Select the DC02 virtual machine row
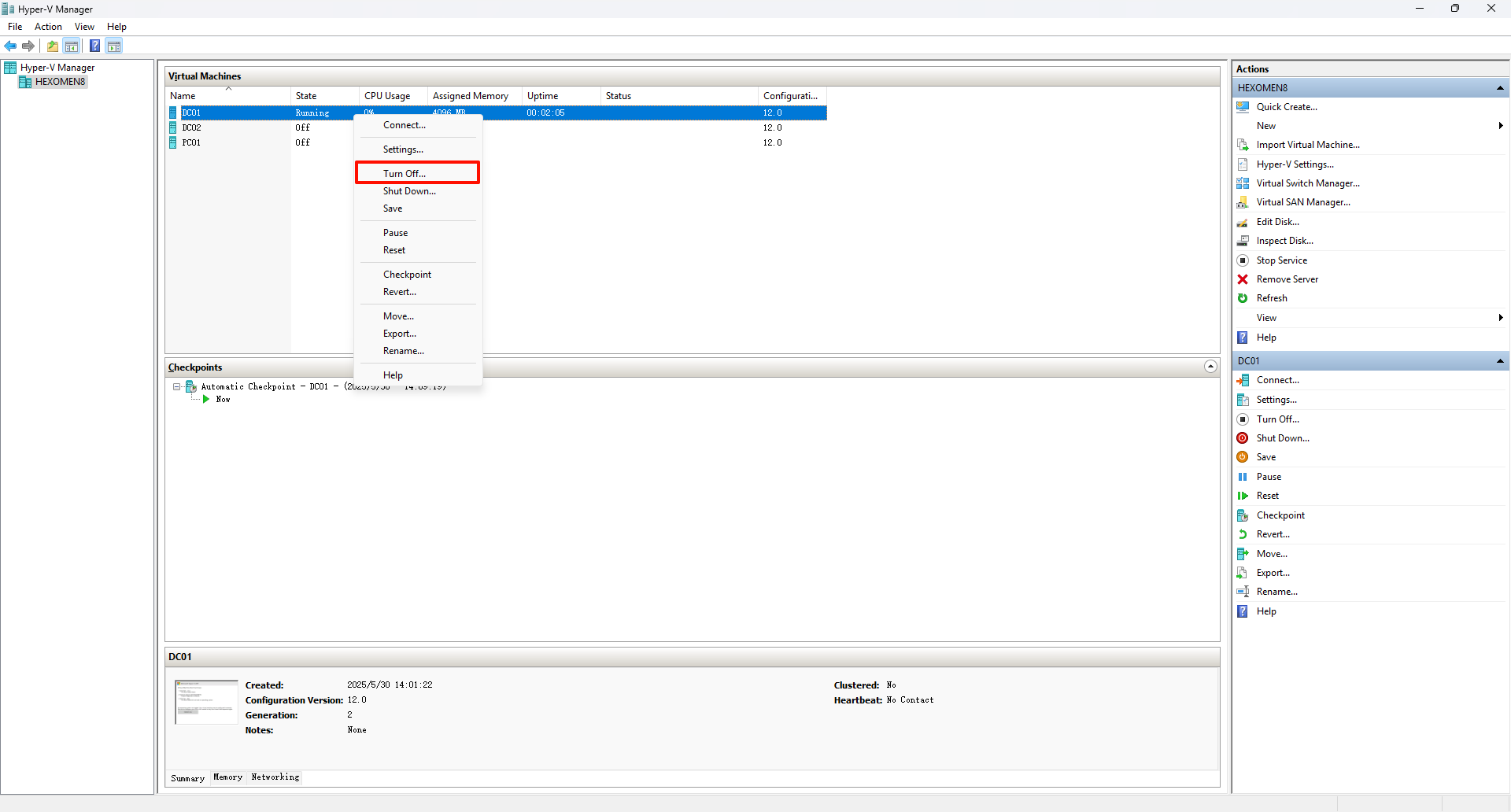1511x812 pixels. (496, 127)
